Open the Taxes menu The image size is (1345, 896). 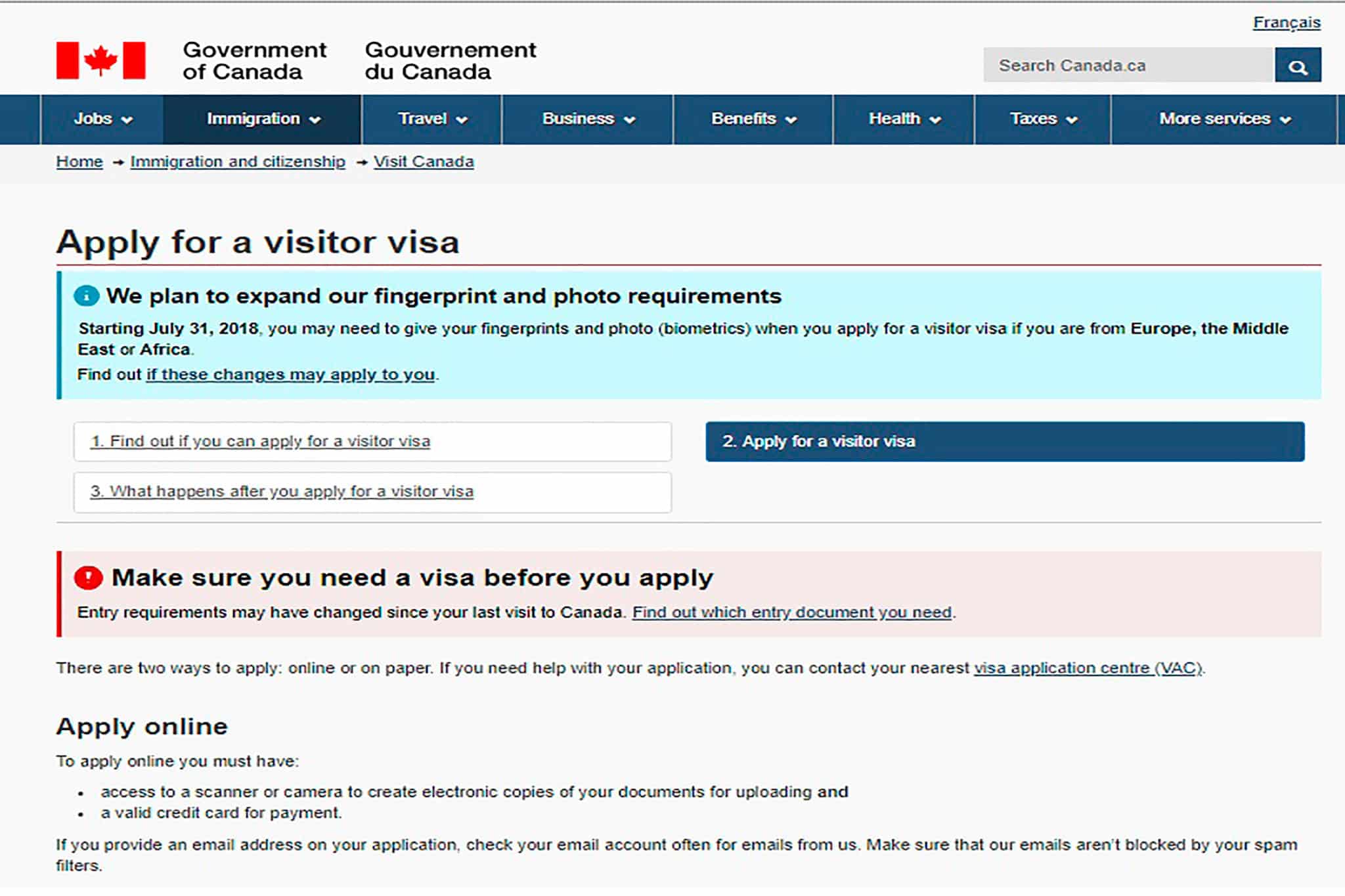point(1043,119)
